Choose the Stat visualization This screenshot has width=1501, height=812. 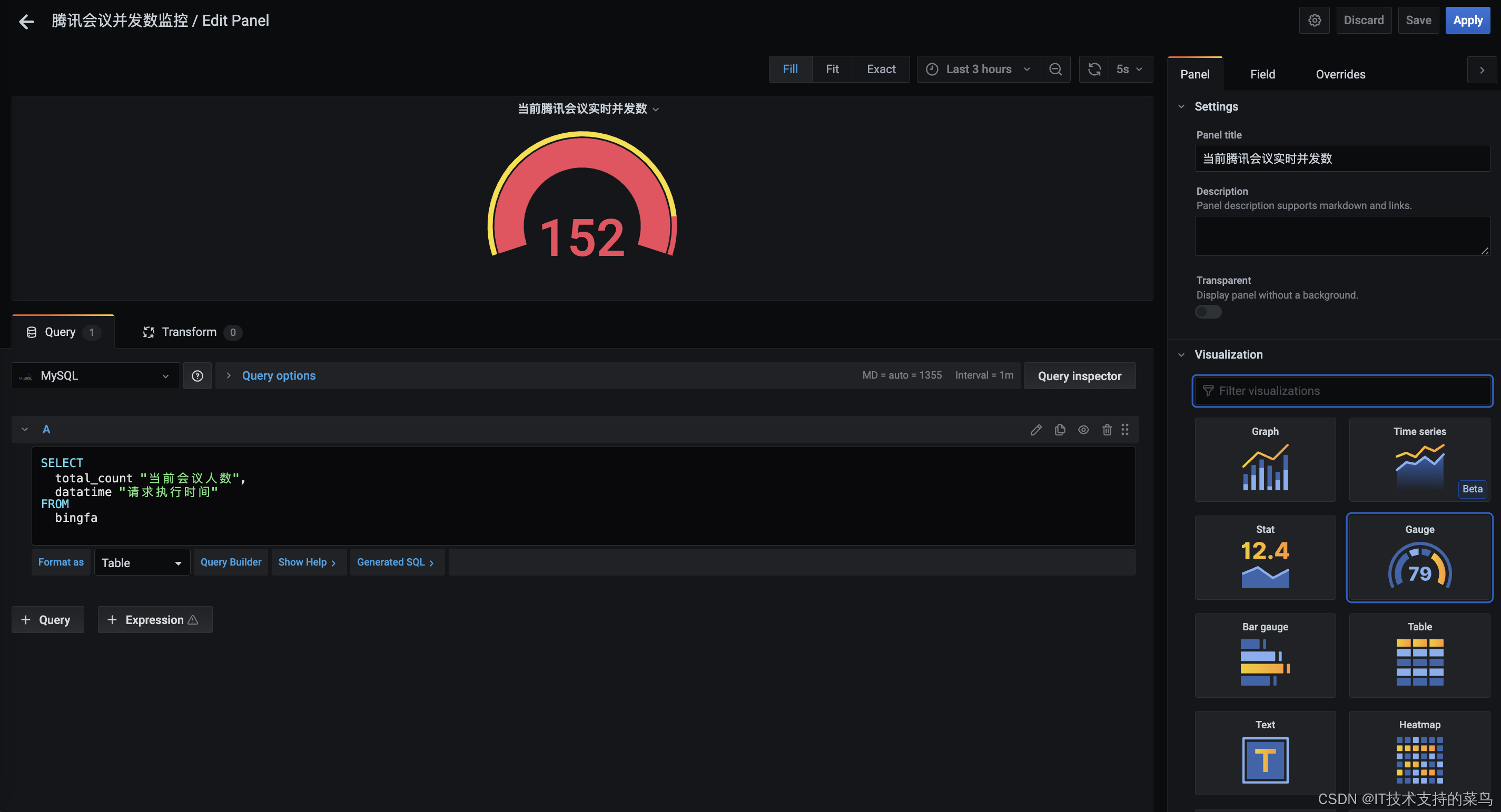(x=1265, y=558)
